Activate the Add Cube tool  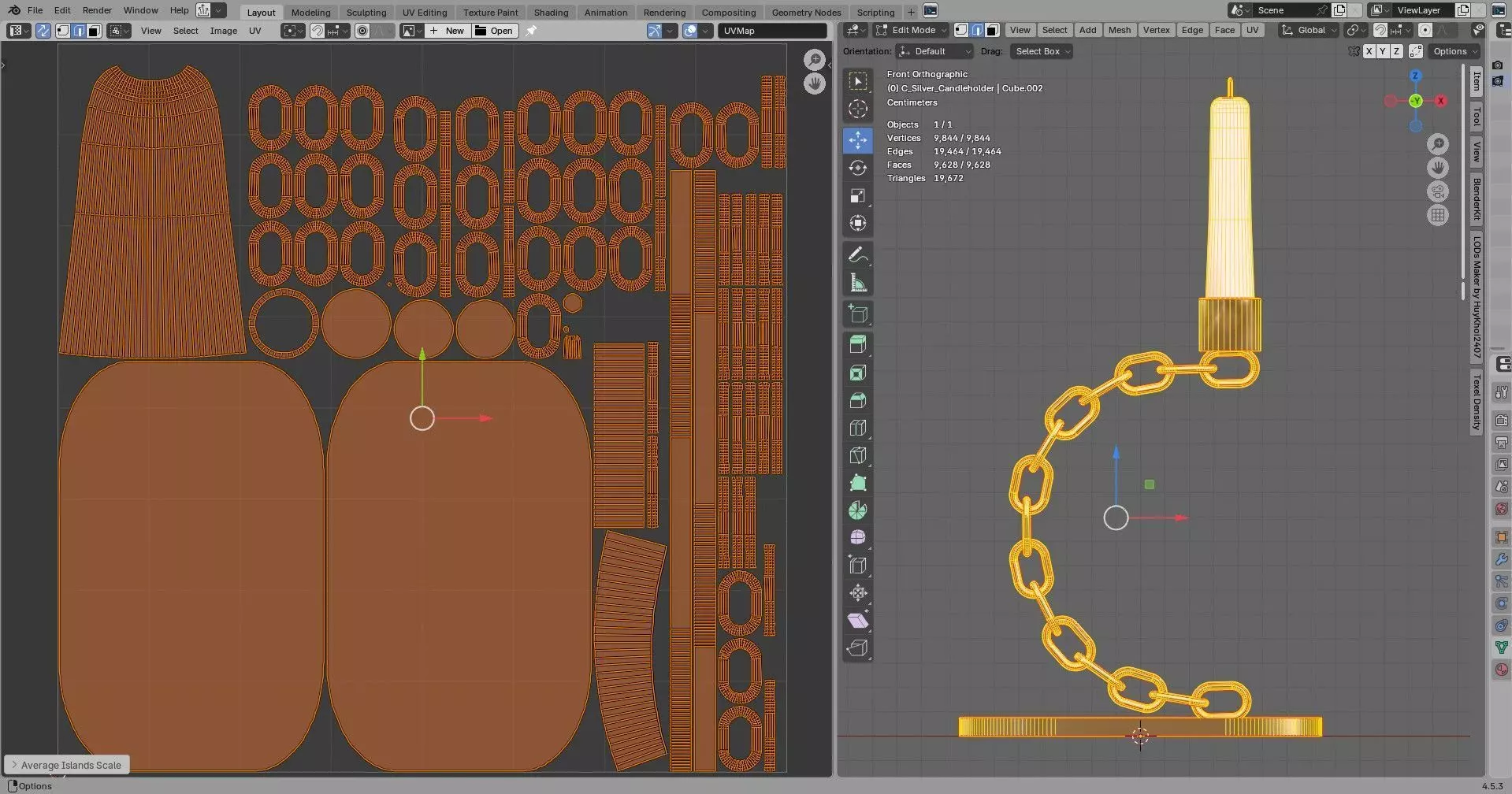[x=858, y=314]
